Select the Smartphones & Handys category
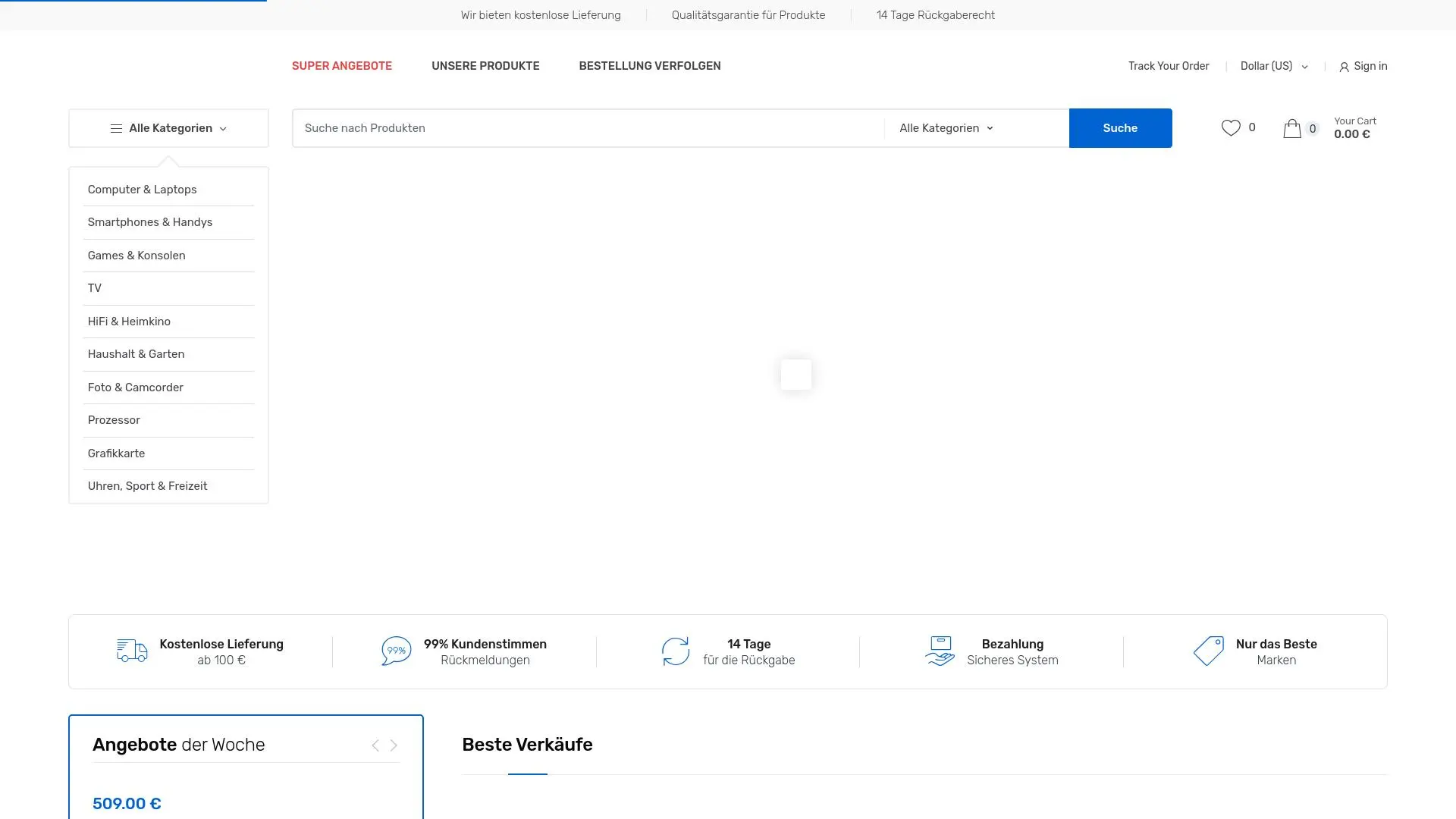The image size is (1456, 819). (150, 222)
